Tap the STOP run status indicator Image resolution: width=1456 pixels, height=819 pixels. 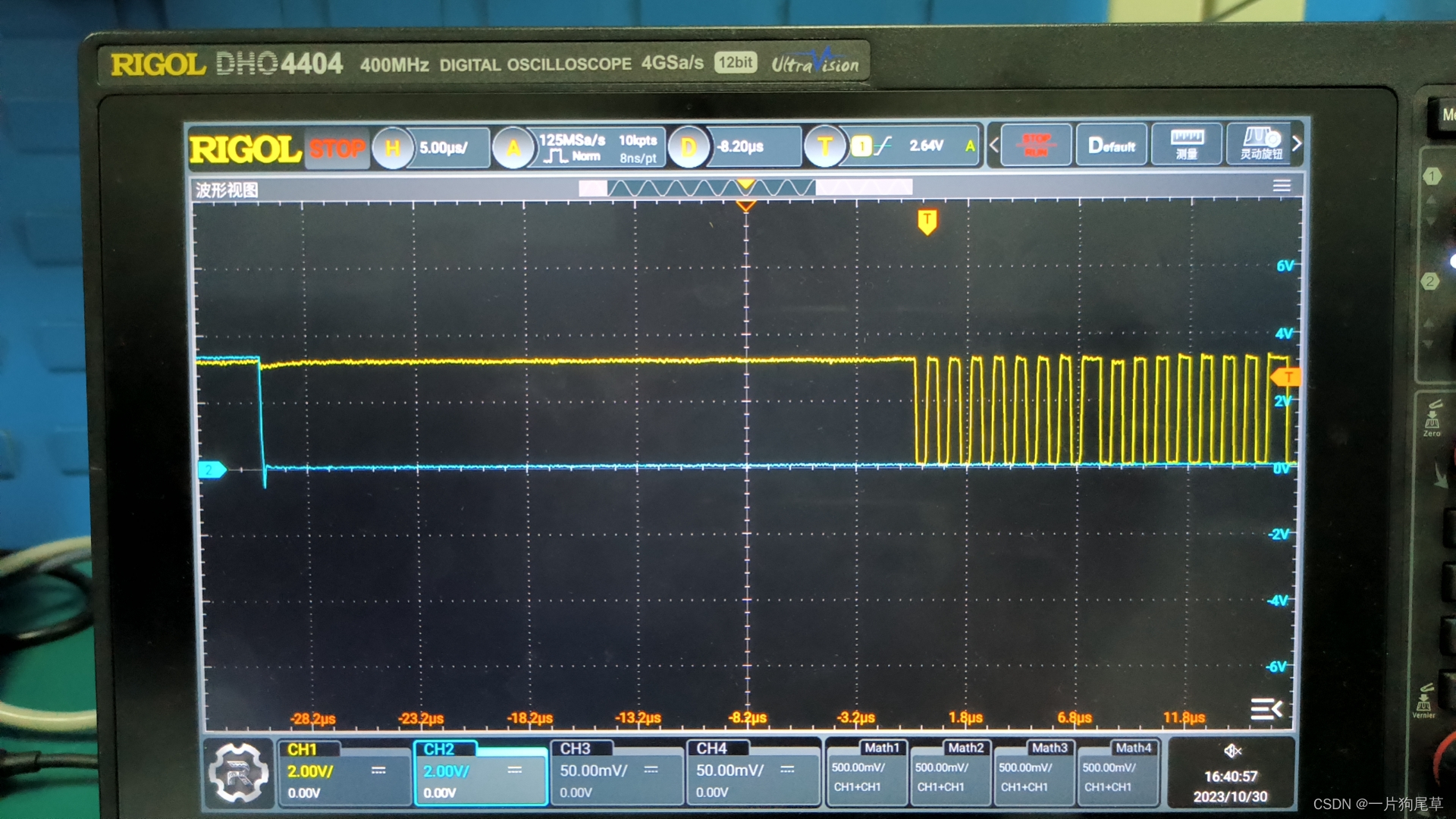(x=337, y=148)
